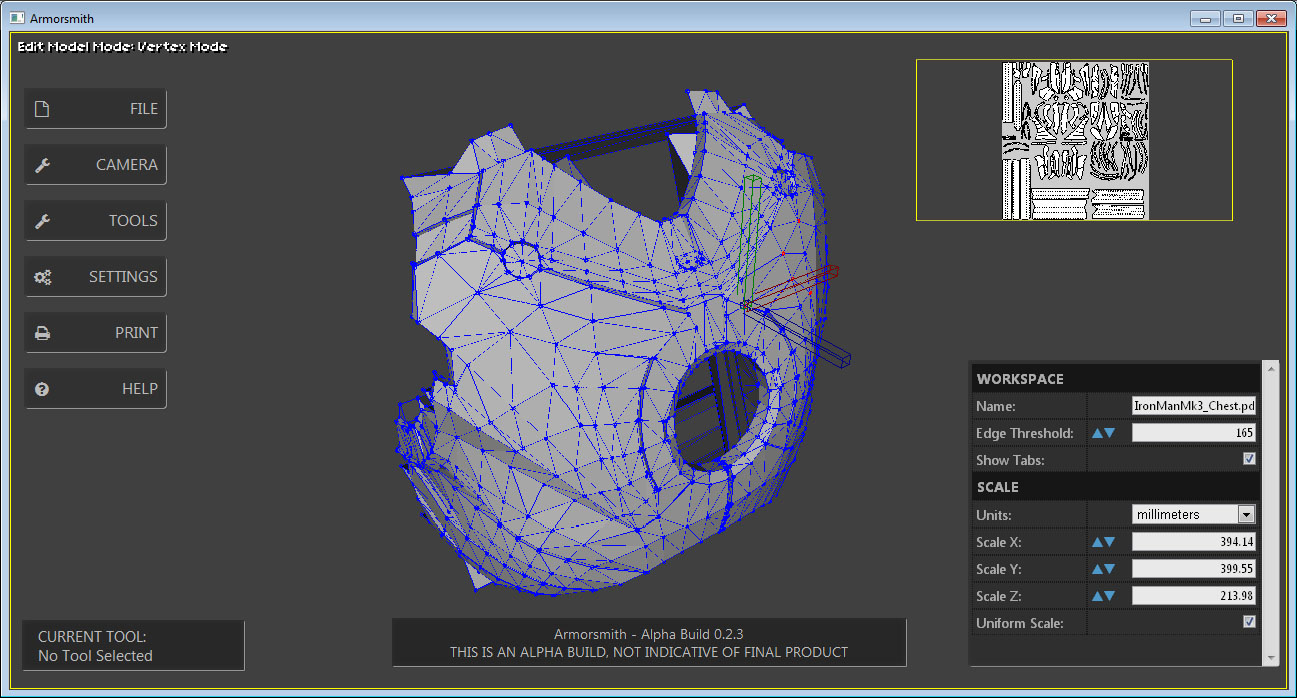Click "Armorsmith - Alpha Build 0.2.3" text
The height and width of the screenshot is (698, 1297).
[649, 634]
